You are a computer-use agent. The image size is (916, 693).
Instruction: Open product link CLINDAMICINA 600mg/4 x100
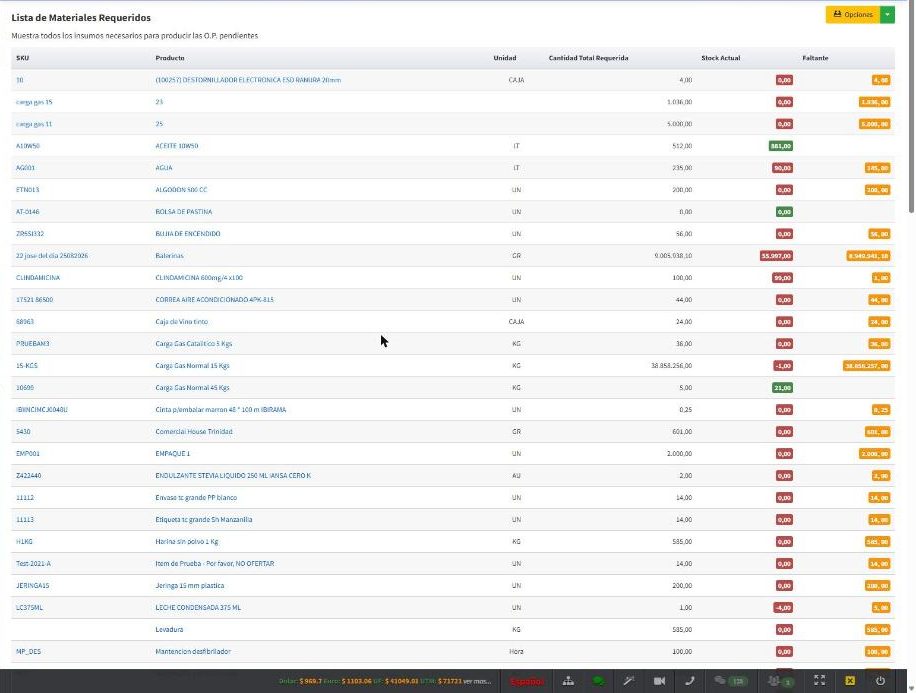tap(199, 278)
